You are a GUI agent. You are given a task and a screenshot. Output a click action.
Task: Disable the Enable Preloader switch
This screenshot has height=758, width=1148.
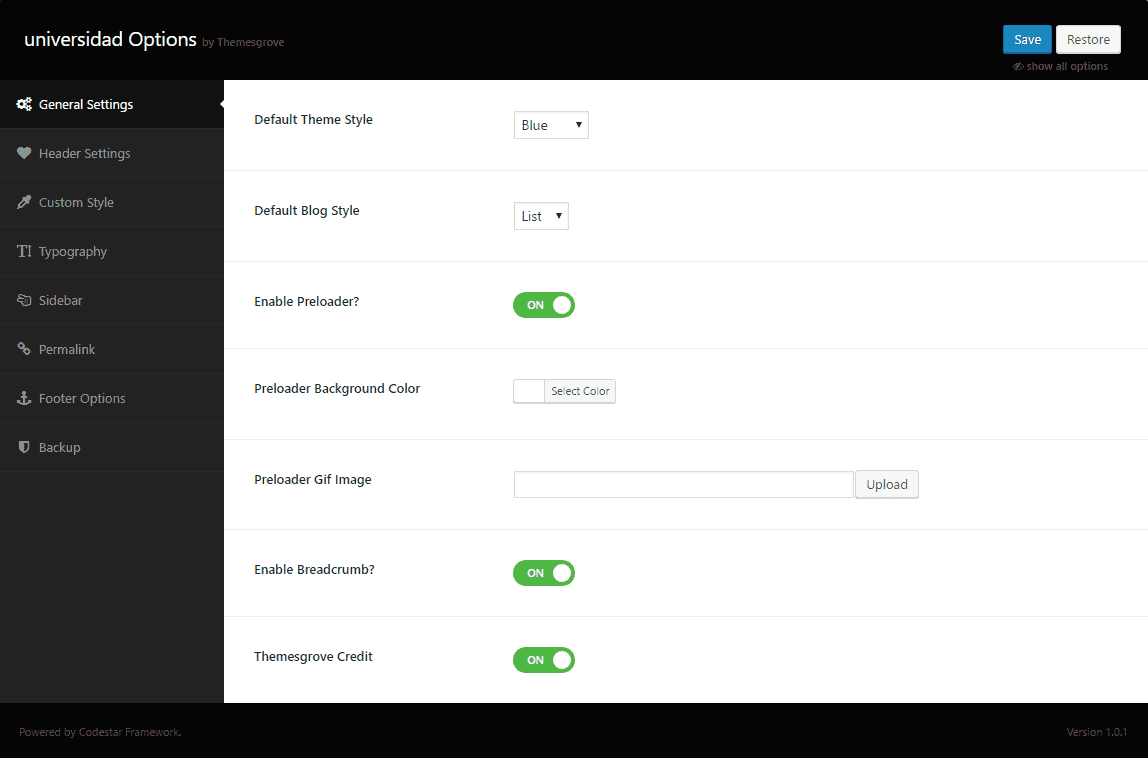coord(544,305)
